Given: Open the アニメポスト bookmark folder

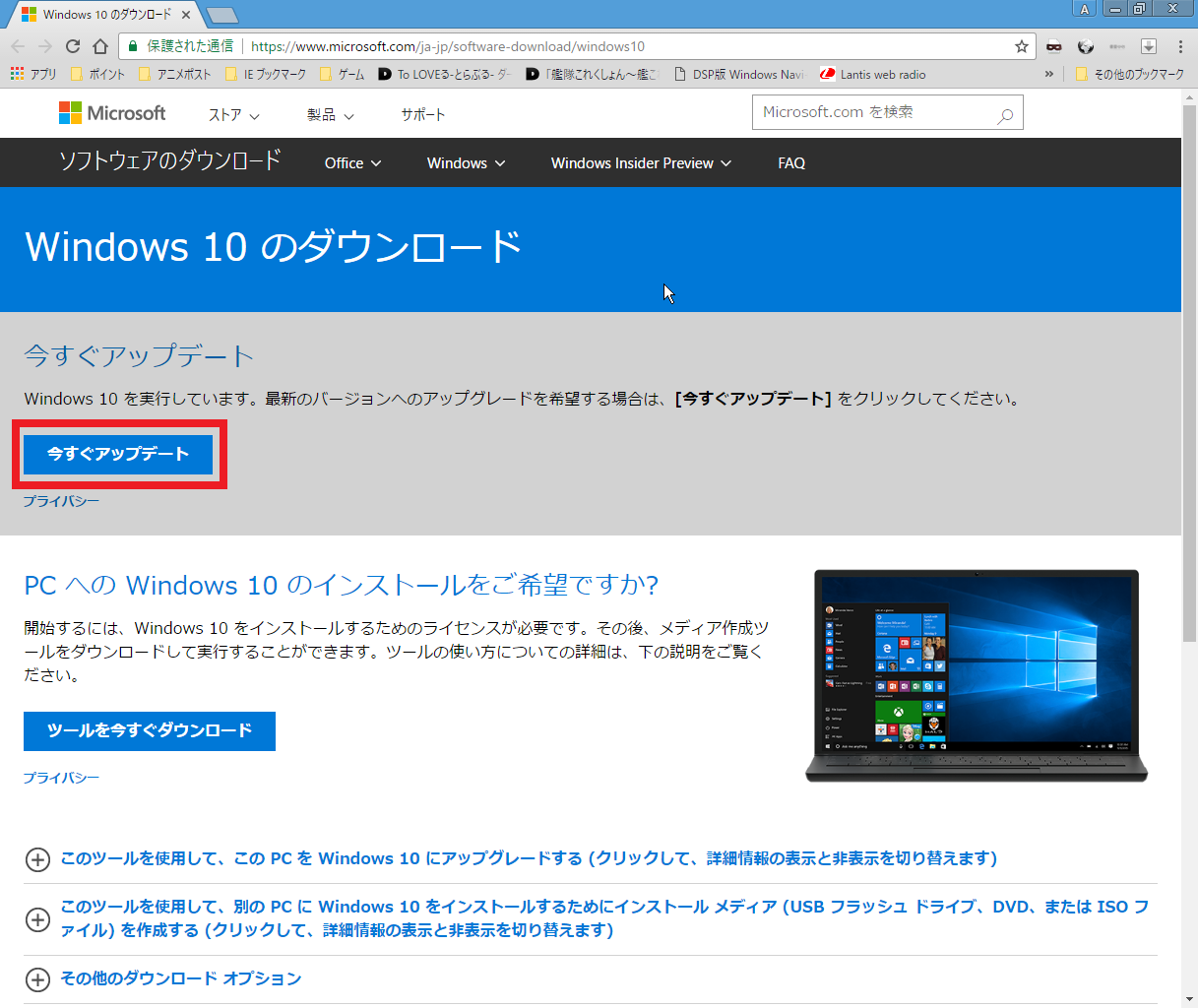Looking at the screenshot, I should click(x=175, y=74).
